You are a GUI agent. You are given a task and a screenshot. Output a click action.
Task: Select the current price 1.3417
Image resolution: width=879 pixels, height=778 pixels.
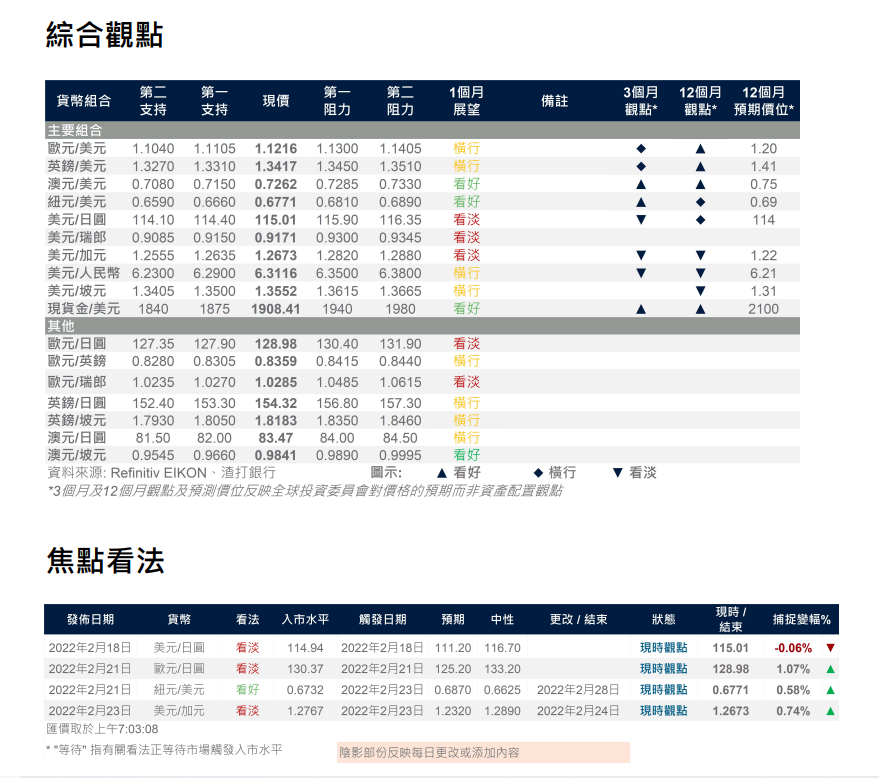276,166
